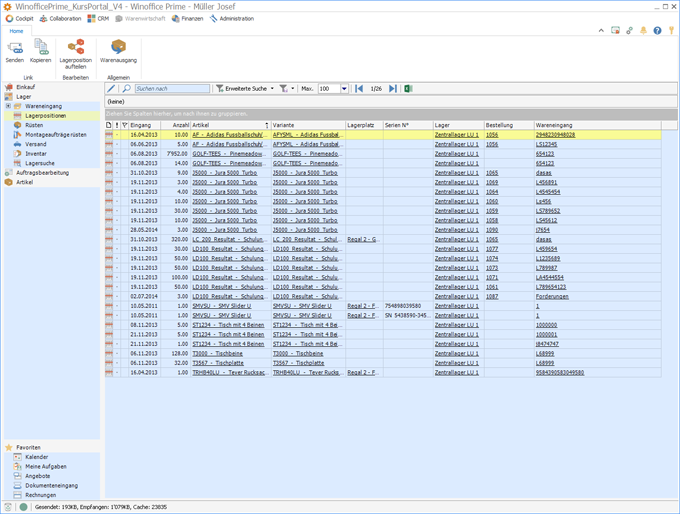
Task: Jump to first page of results
Action: 359,88
